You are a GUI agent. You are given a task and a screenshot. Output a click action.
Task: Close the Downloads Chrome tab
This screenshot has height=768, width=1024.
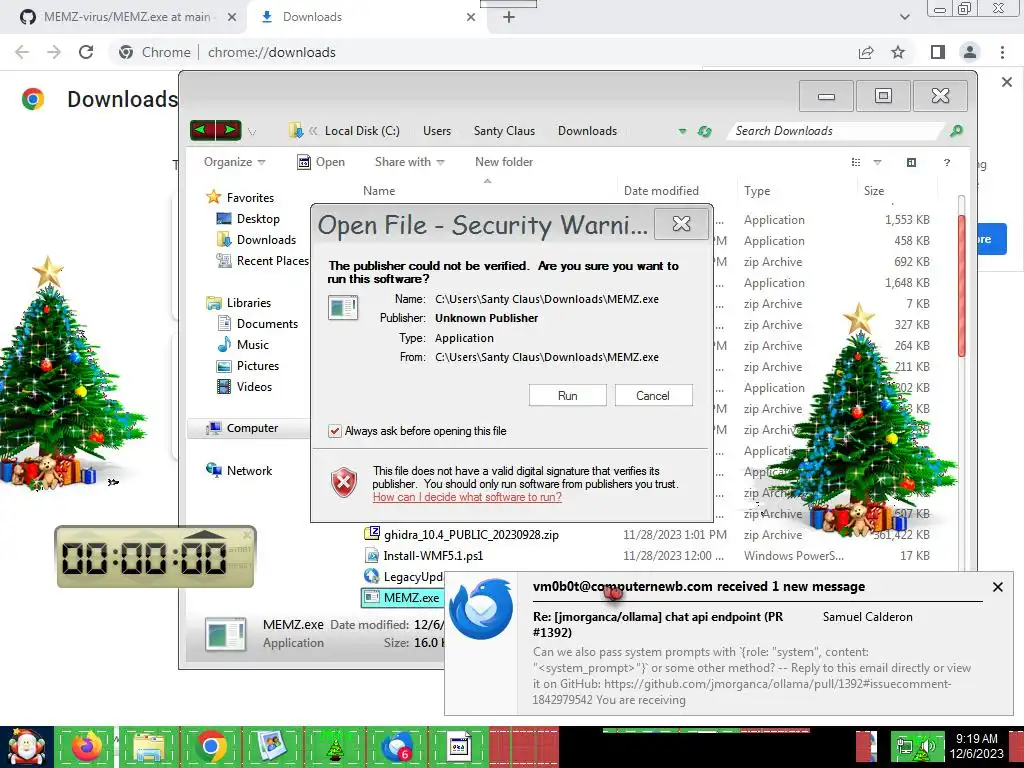471,17
